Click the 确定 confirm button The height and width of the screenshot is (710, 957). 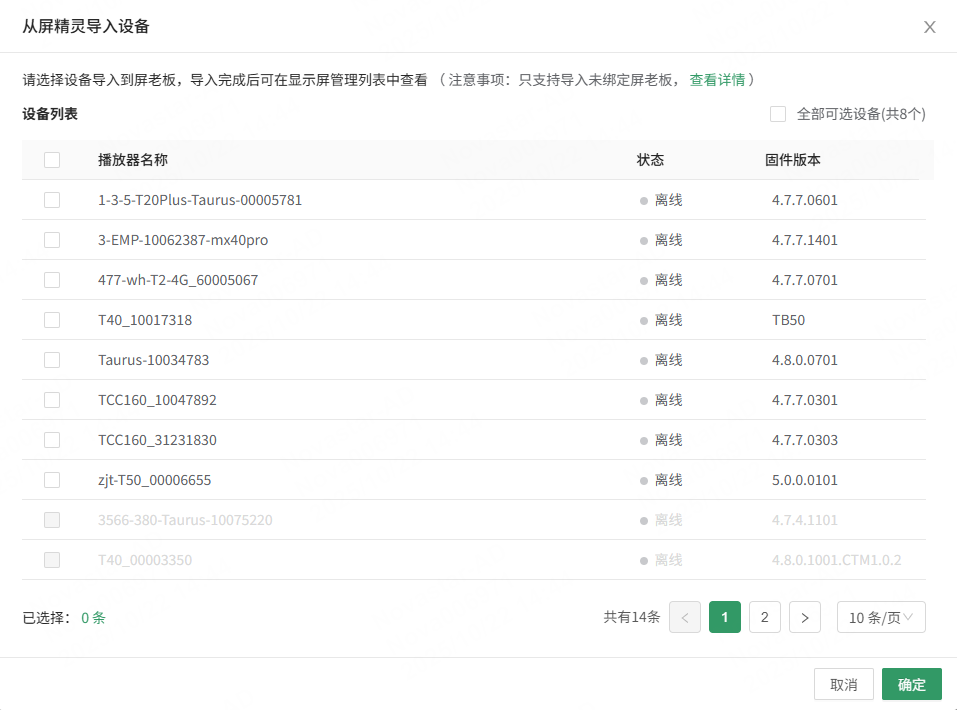tap(911, 684)
